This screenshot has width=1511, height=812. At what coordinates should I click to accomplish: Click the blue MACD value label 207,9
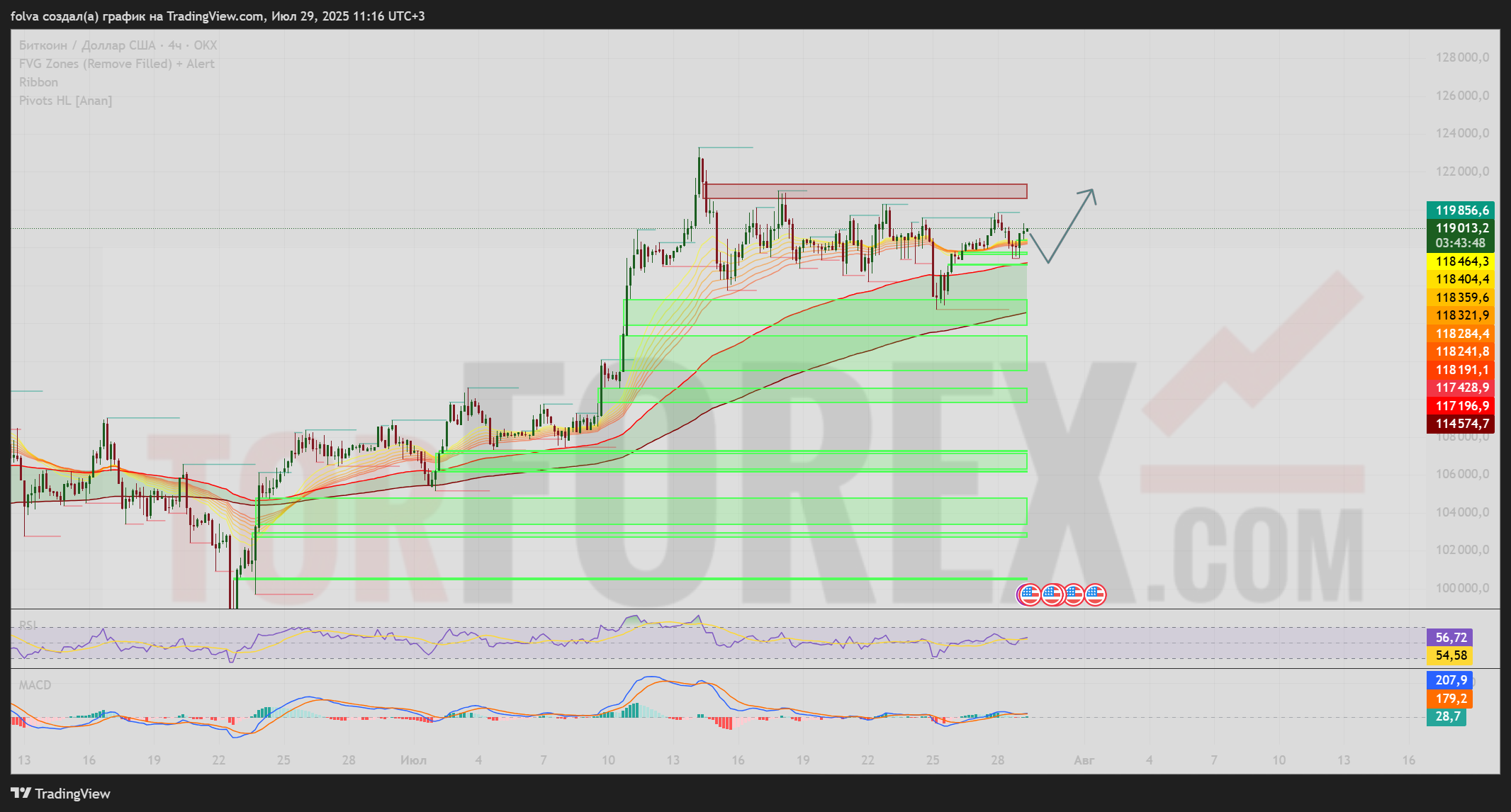1451,680
